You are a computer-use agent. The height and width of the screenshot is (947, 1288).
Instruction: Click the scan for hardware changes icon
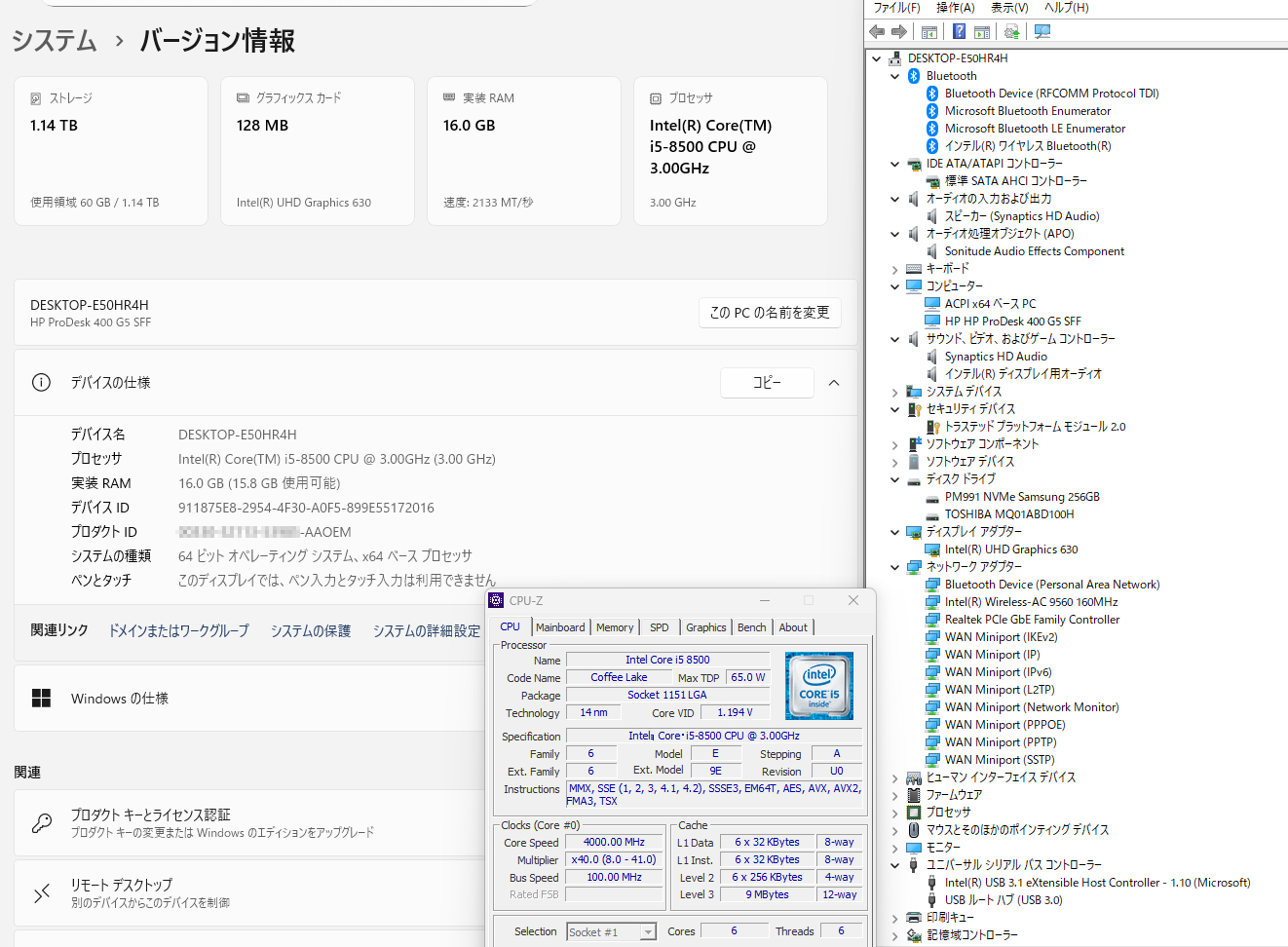[x=1042, y=32]
